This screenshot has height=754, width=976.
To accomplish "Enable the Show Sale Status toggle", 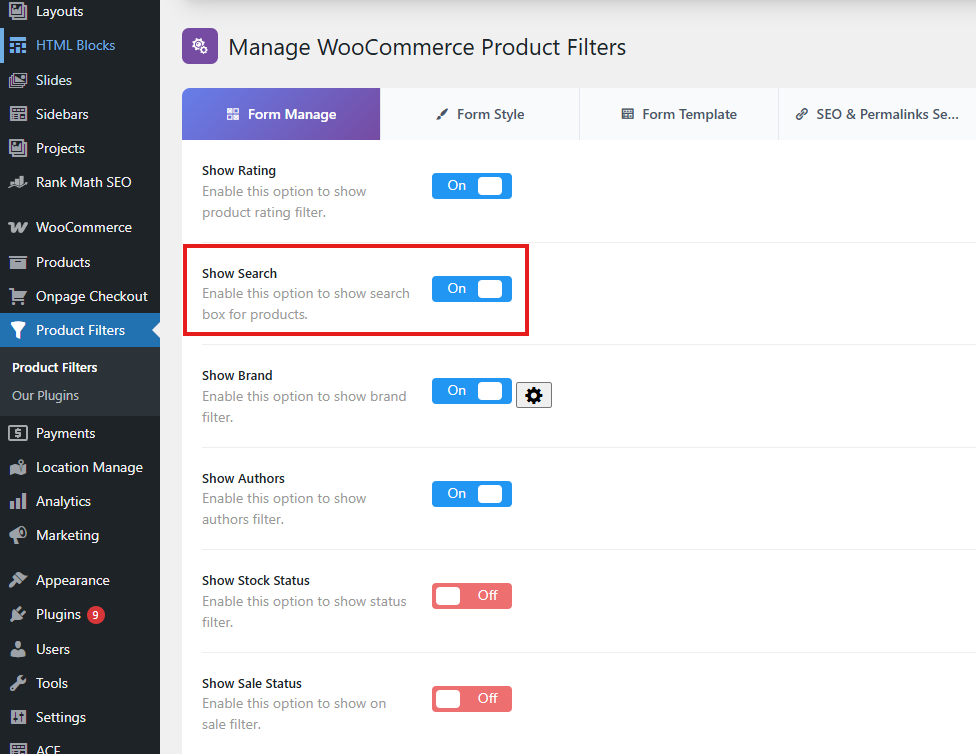I will pos(472,699).
